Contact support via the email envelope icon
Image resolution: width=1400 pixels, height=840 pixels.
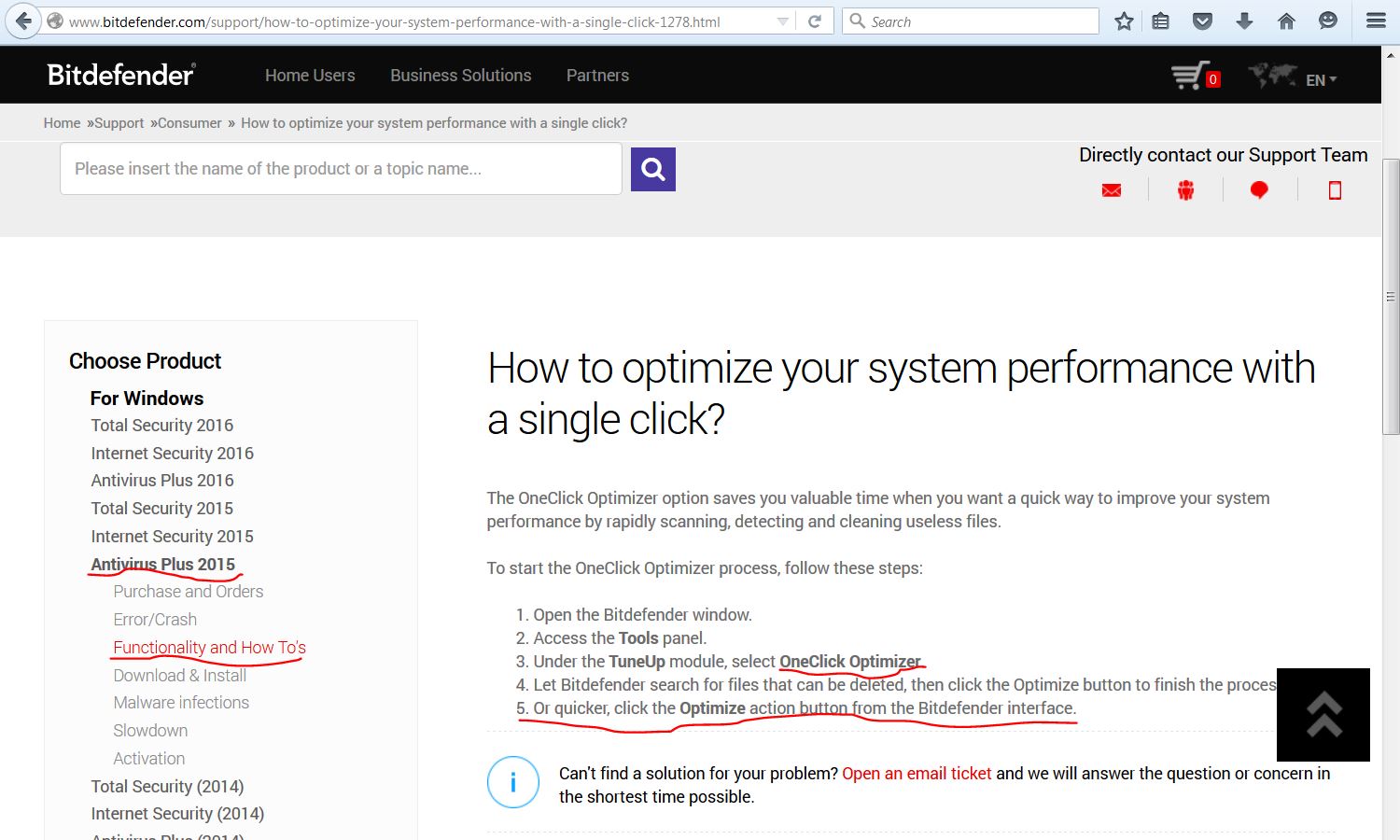click(1112, 190)
